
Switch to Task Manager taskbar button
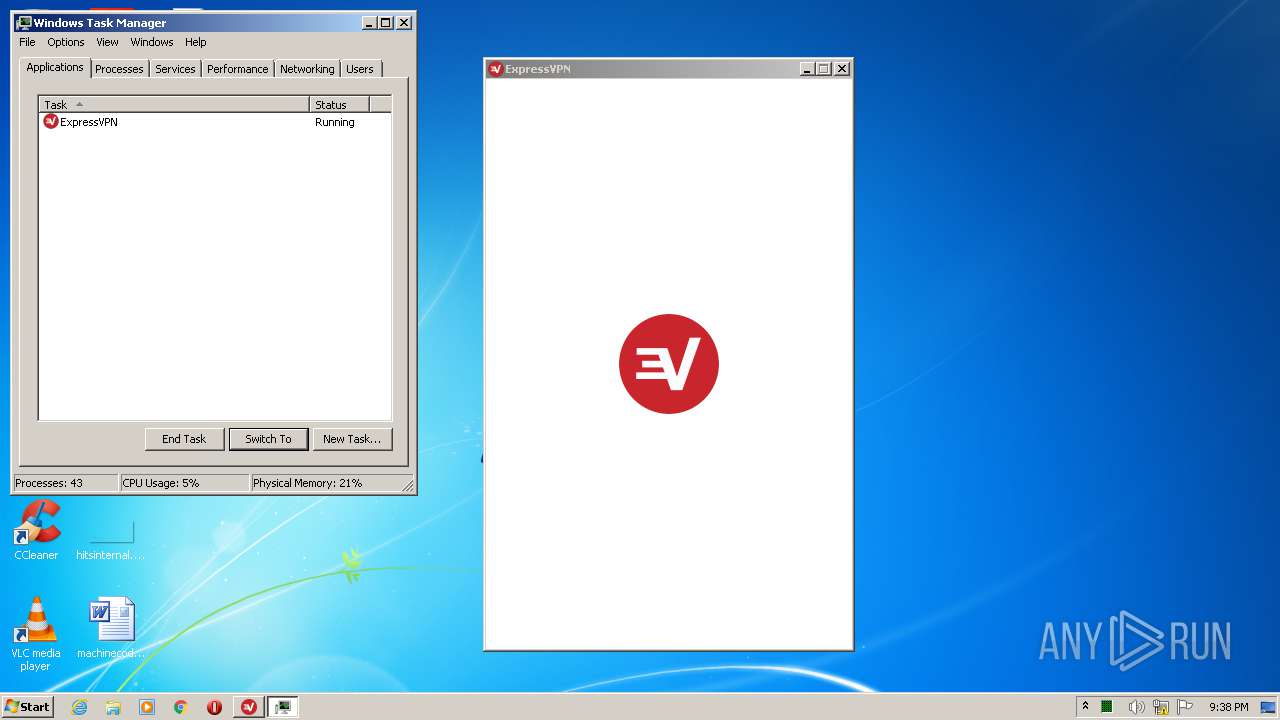pyautogui.click(x=283, y=707)
